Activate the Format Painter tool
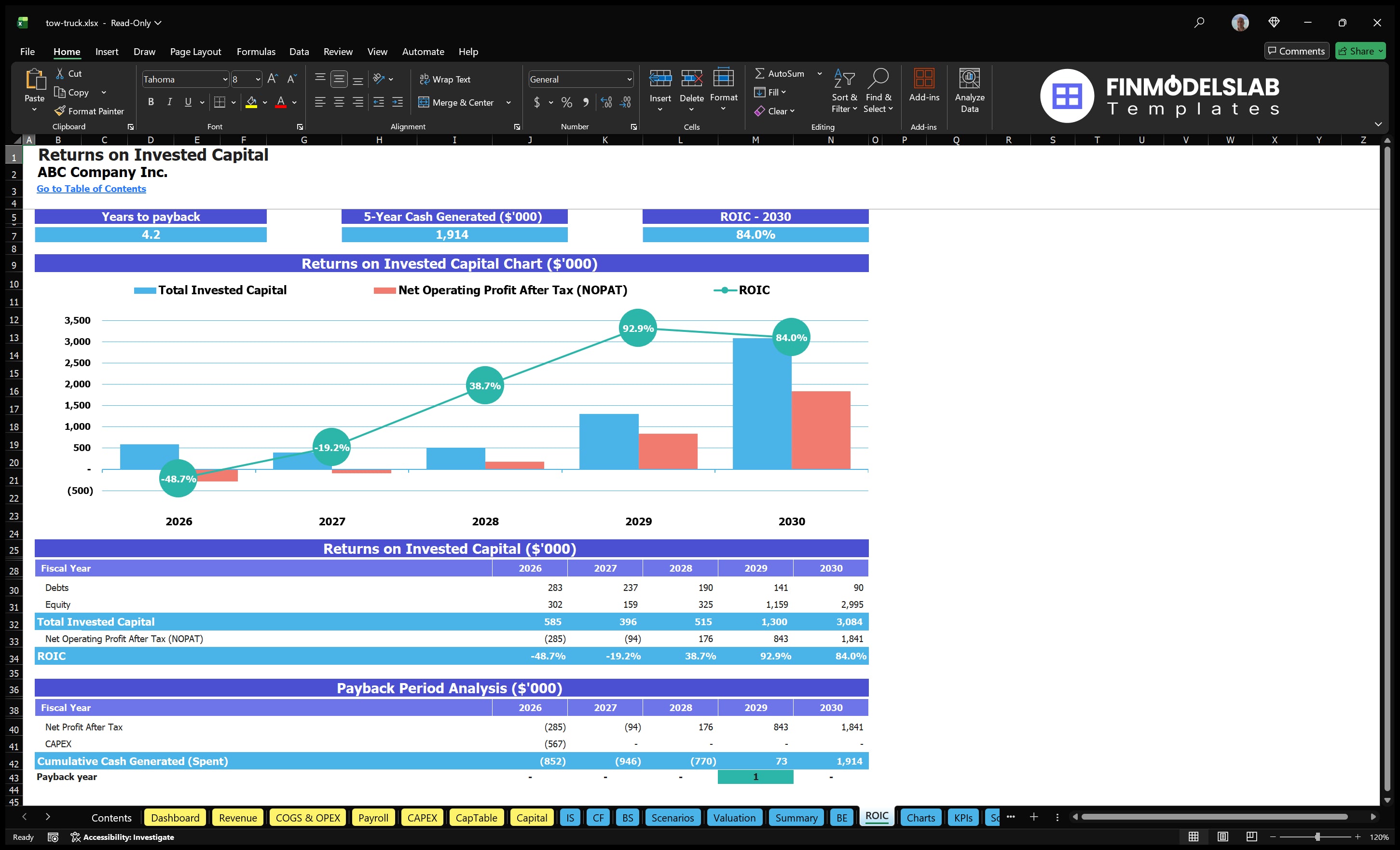1400x850 pixels. [89, 111]
